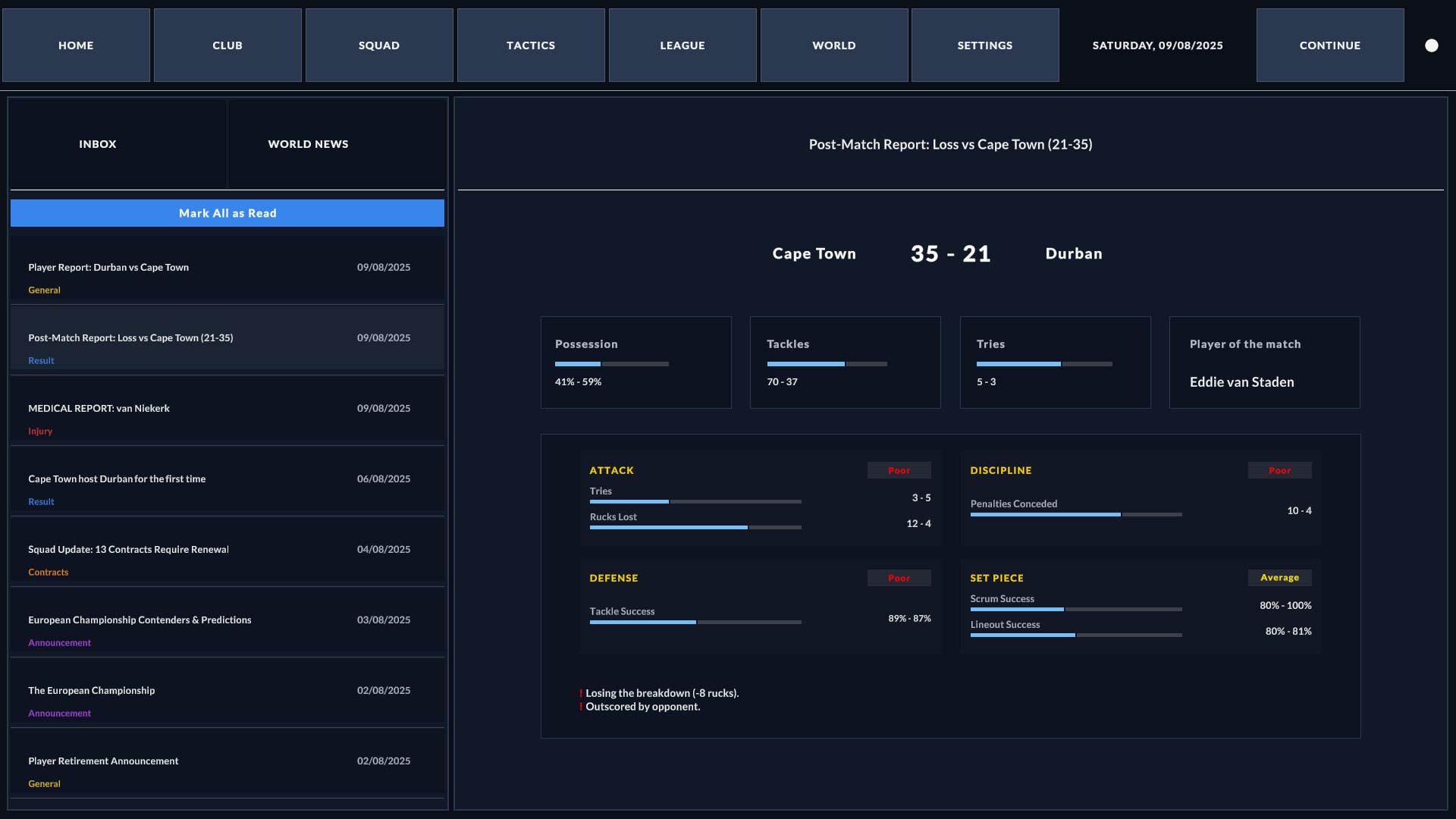Open the WORLD section
The image size is (1456, 819).
(x=834, y=45)
